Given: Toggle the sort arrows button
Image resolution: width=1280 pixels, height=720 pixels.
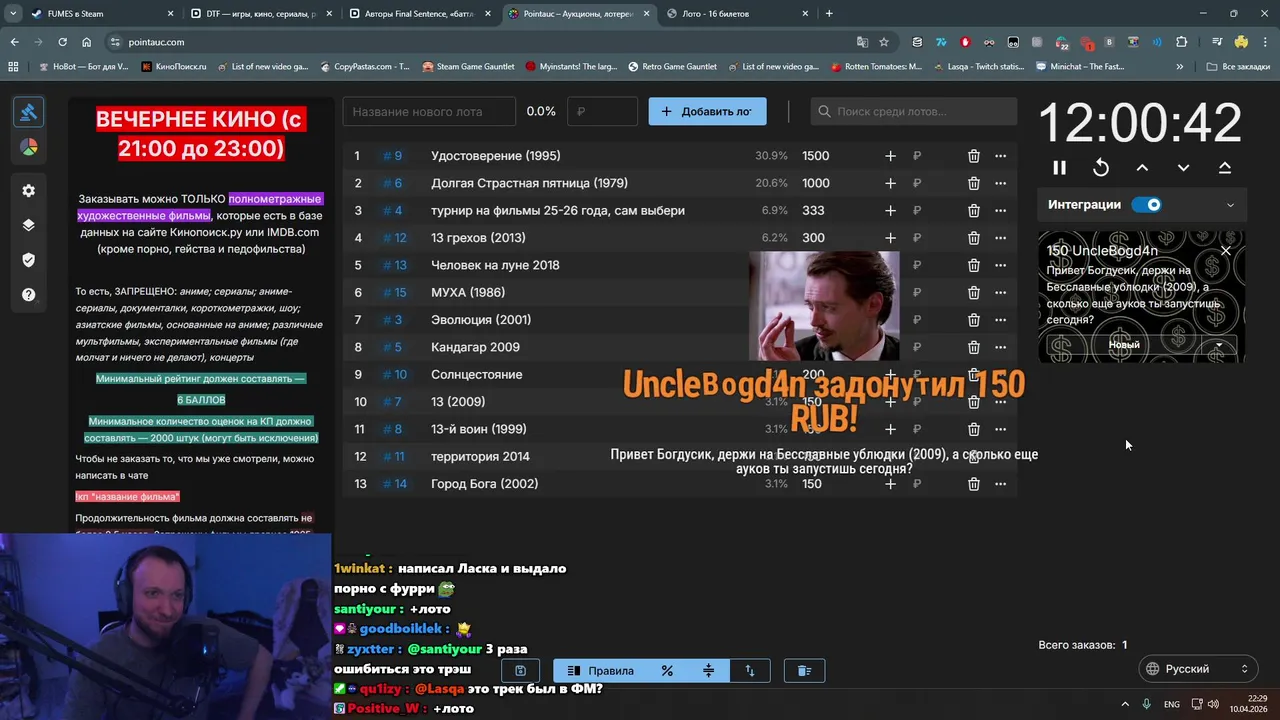Looking at the screenshot, I should pos(749,671).
